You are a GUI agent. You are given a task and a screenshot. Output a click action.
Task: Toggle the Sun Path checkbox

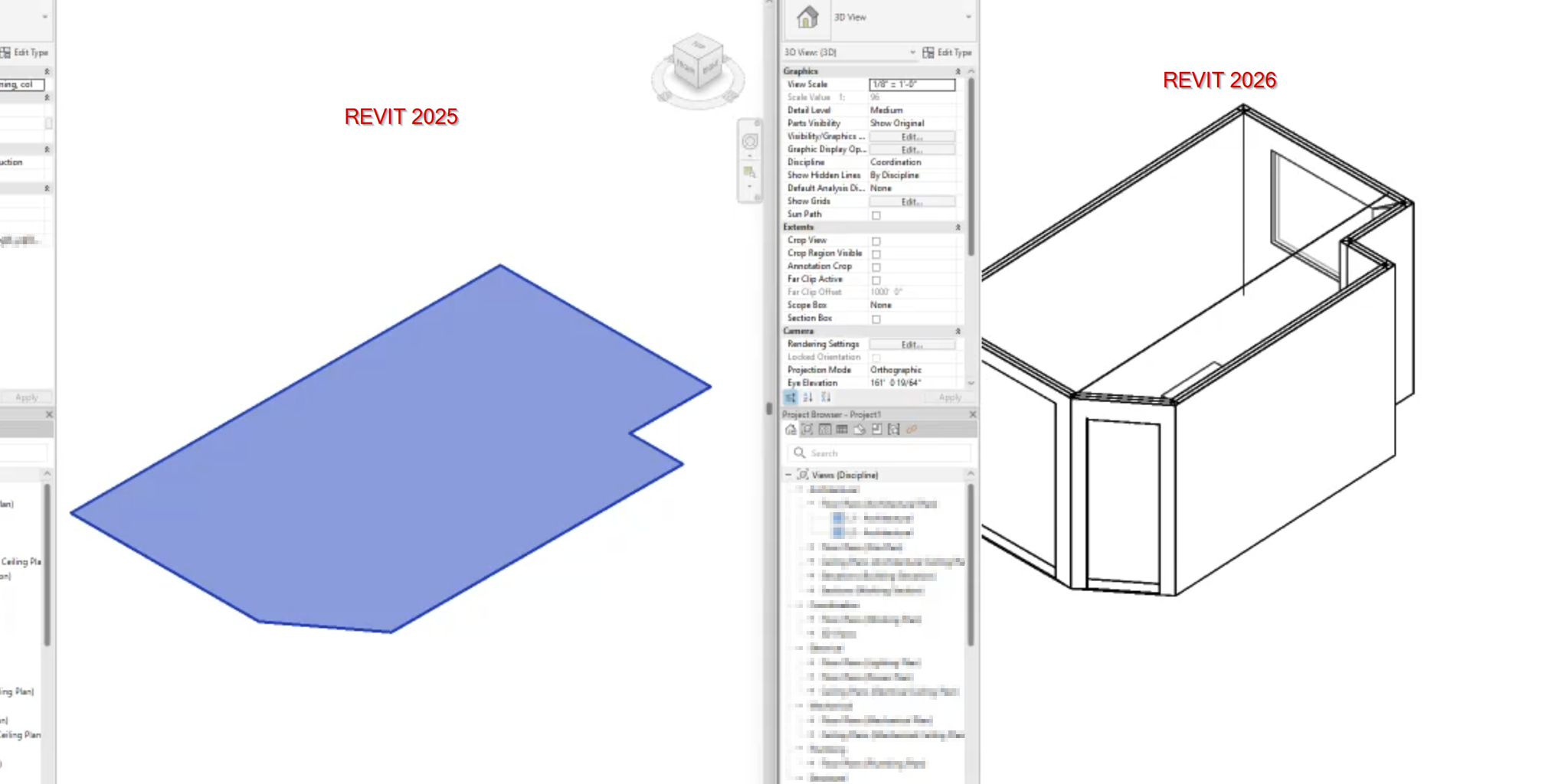point(876,215)
